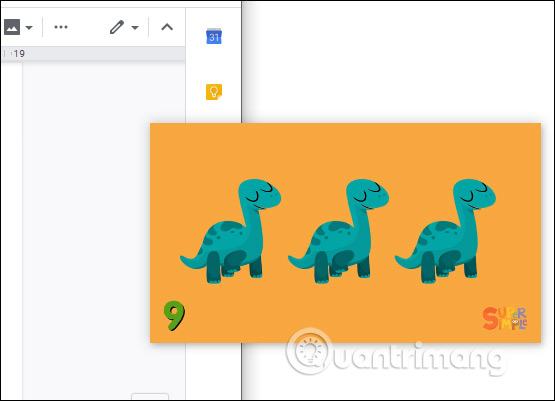555x401 pixels.
Task: Open Google Keep lightbulb icon
Action: (x=214, y=92)
